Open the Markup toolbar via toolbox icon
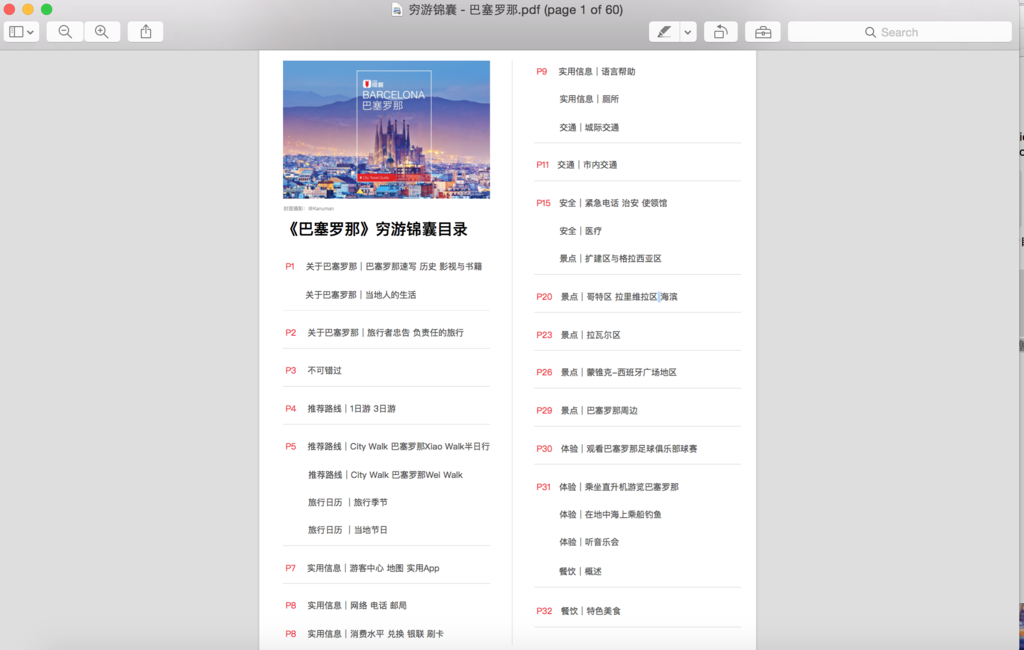 pos(762,31)
